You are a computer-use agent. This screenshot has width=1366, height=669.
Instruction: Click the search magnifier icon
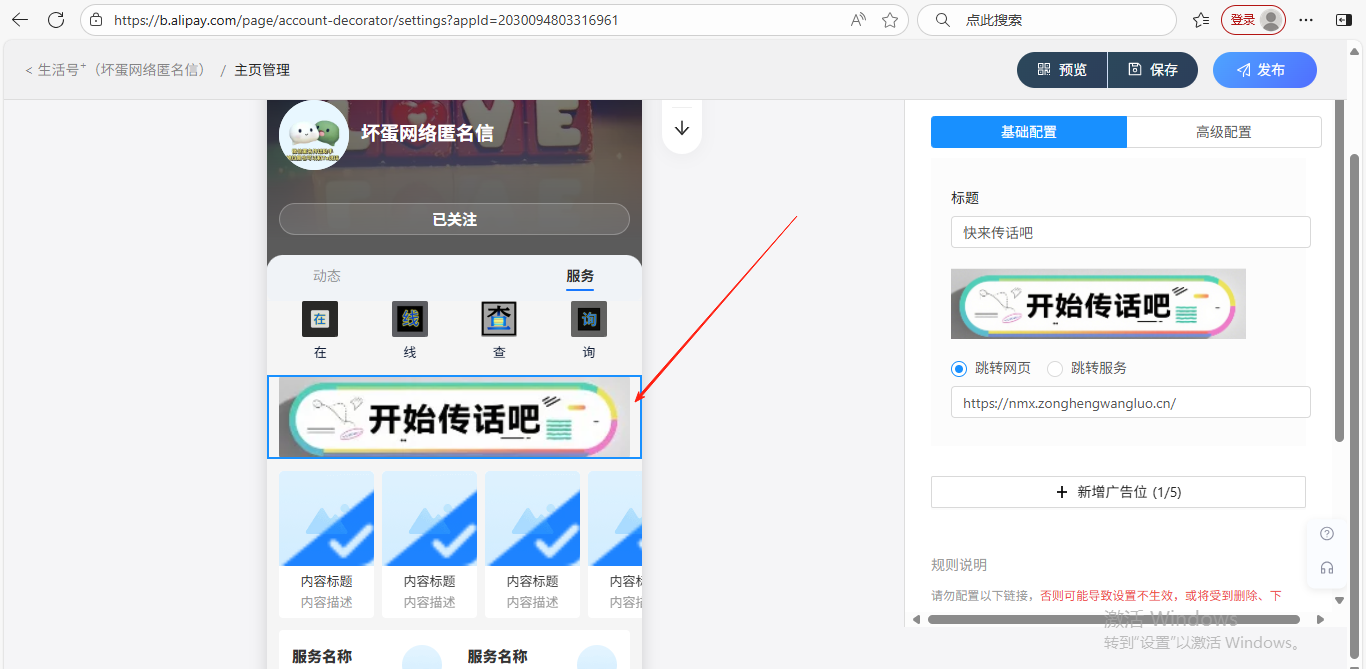click(941, 20)
